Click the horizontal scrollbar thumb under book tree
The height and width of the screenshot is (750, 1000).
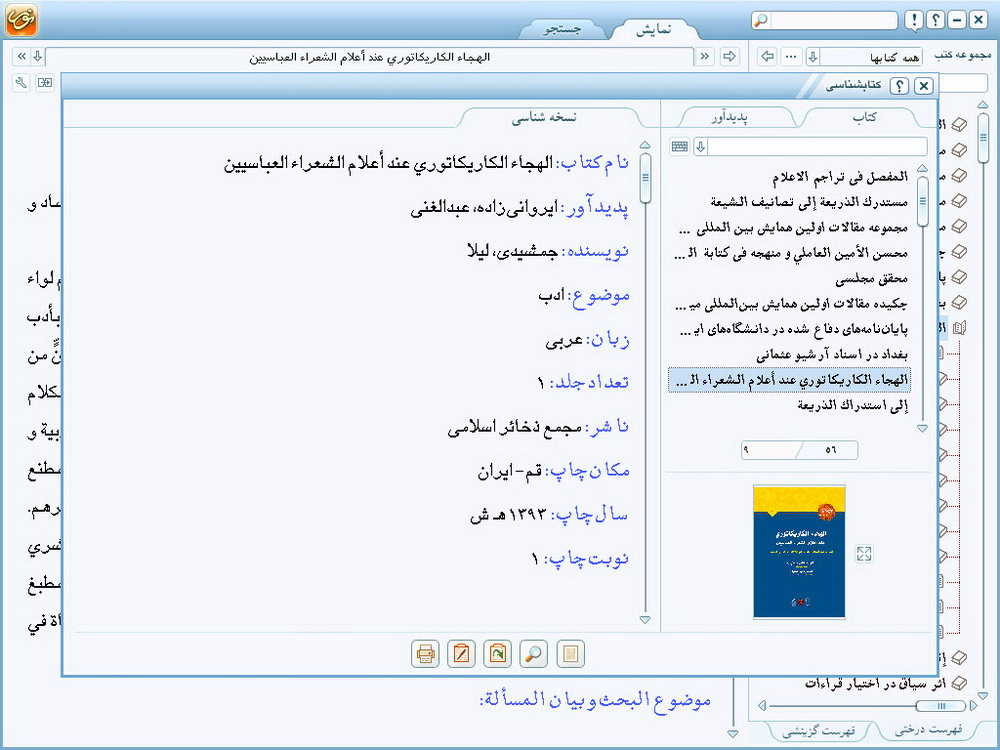(941, 705)
